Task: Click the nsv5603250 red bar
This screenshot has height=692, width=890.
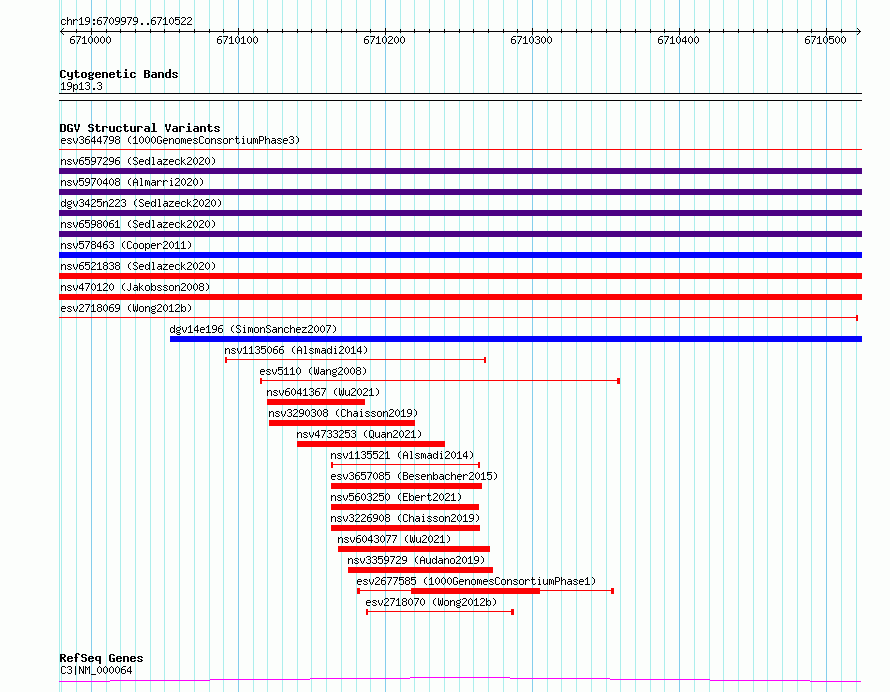Action: (405, 507)
